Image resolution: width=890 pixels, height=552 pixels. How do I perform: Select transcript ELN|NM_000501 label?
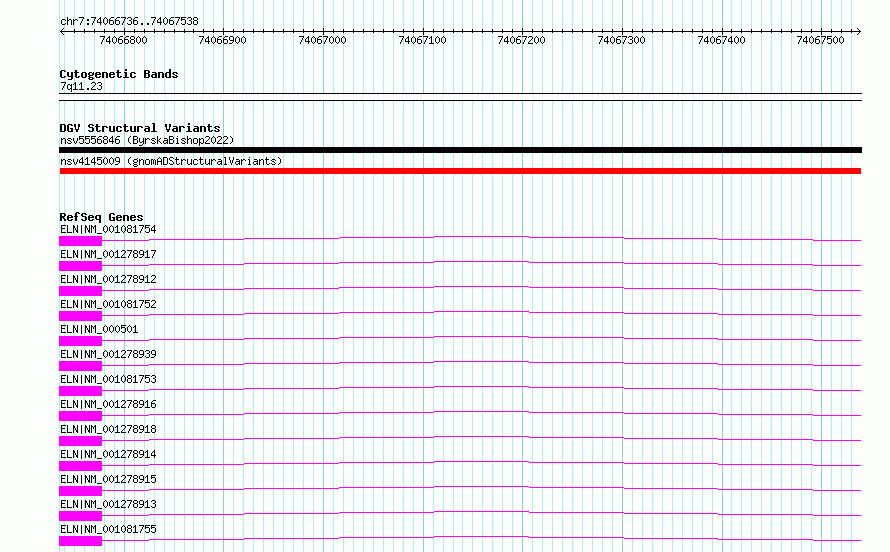(x=99, y=329)
